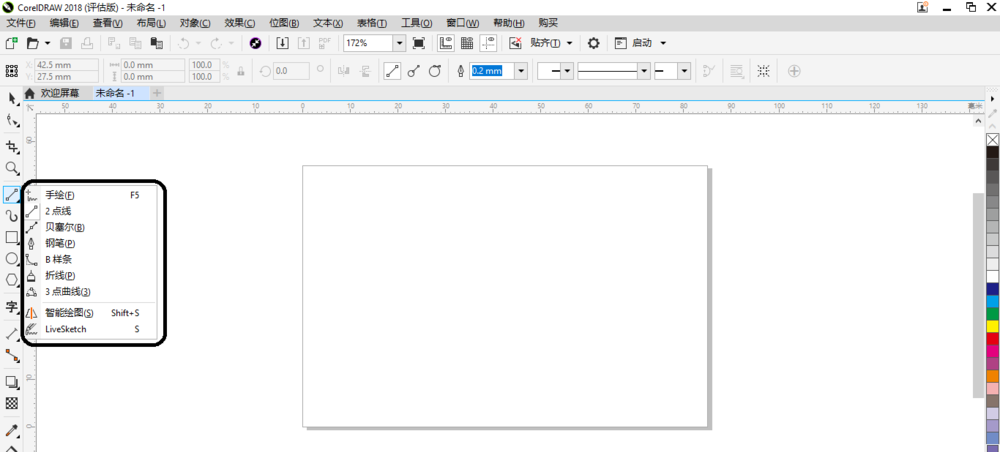Switch to the 欢迎屏幕 tab

coord(59,93)
